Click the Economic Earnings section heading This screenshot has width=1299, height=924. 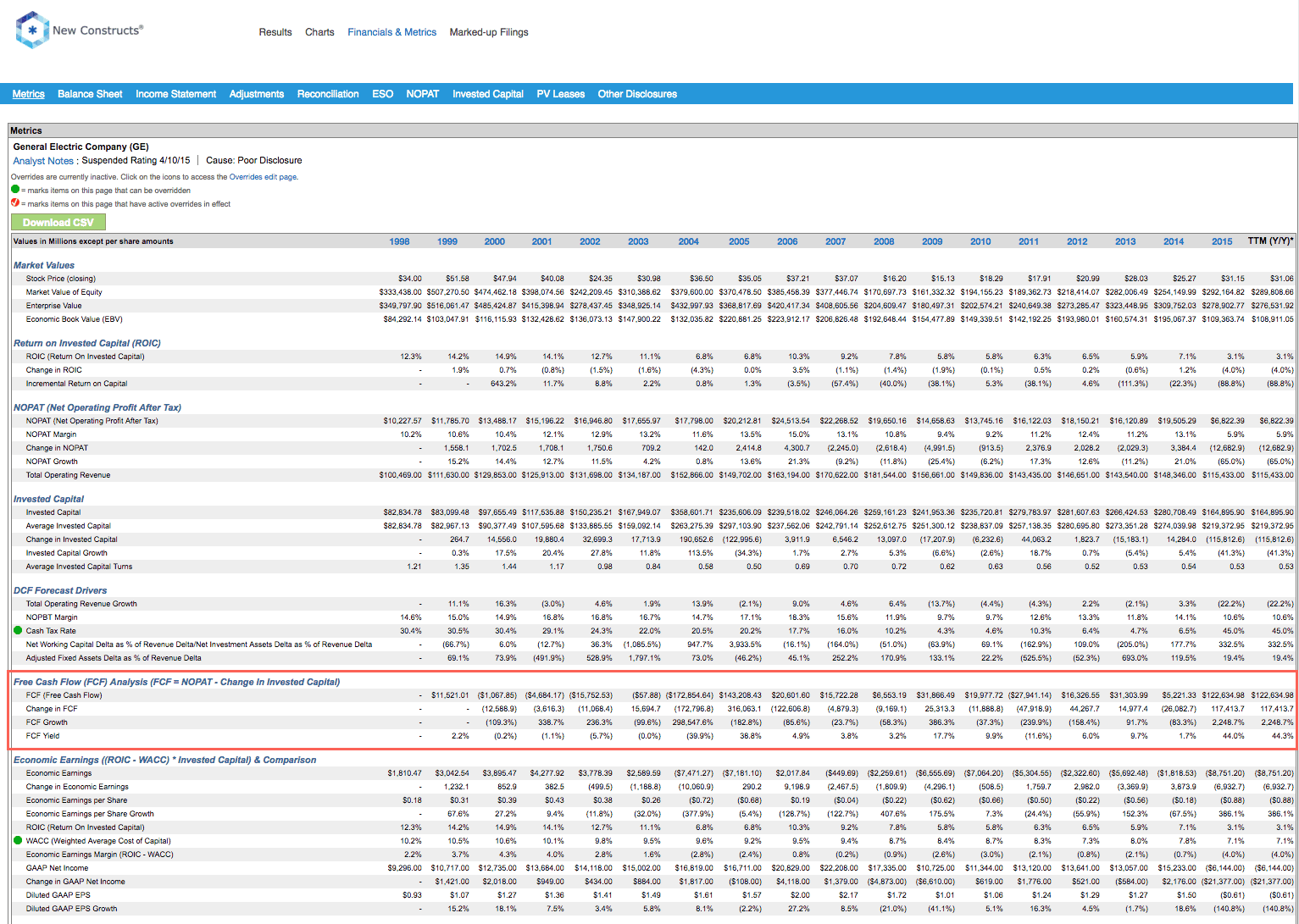coord(165,760)
